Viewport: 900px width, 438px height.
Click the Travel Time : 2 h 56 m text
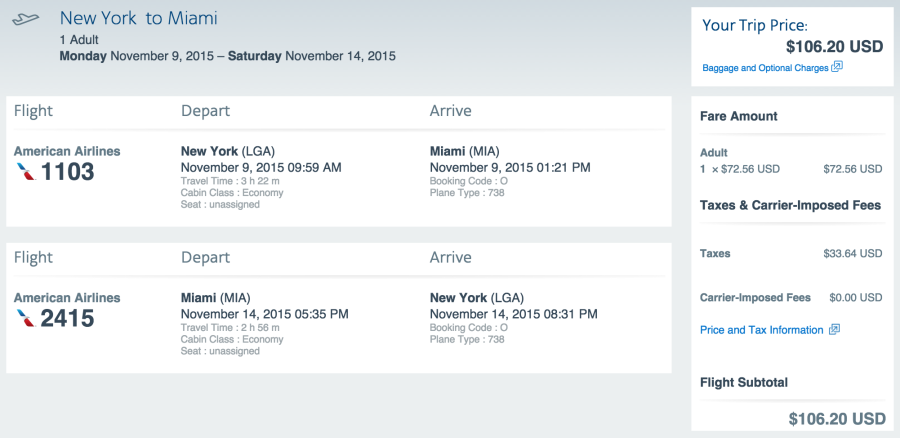click(x=230, y=328)
